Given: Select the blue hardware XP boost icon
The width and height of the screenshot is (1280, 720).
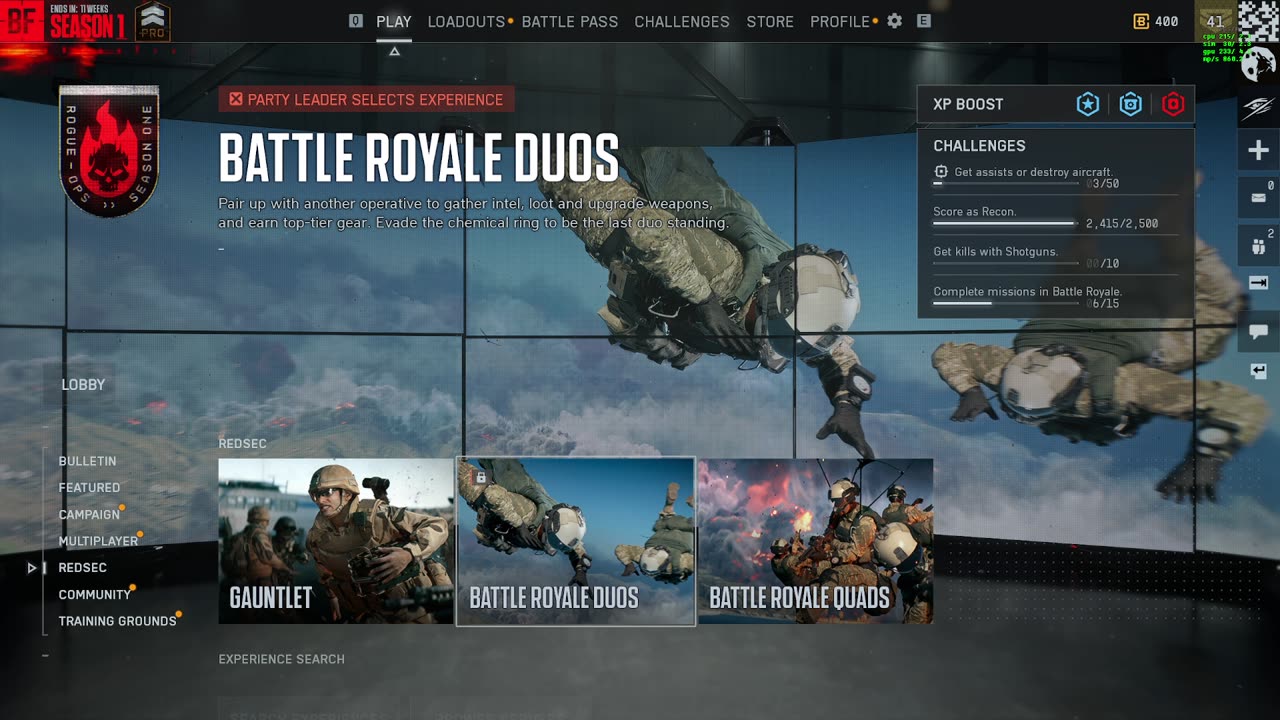Looking at the screenshot, I should 1130,104.
